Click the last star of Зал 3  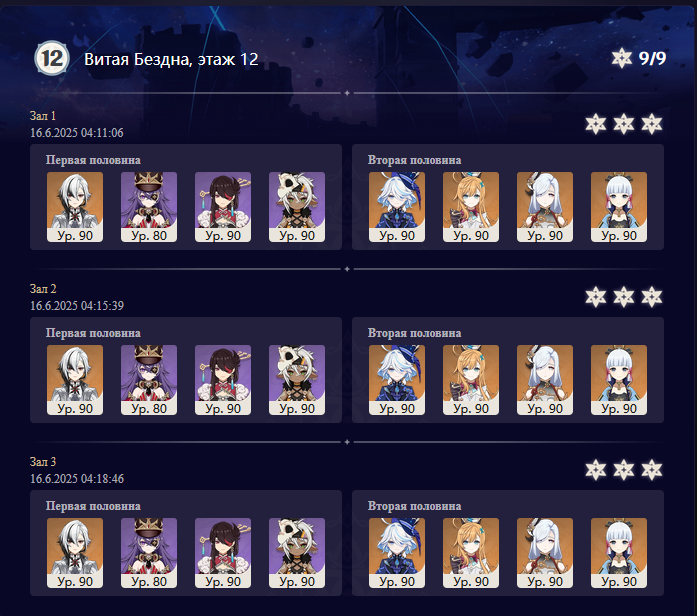(652, 469)
